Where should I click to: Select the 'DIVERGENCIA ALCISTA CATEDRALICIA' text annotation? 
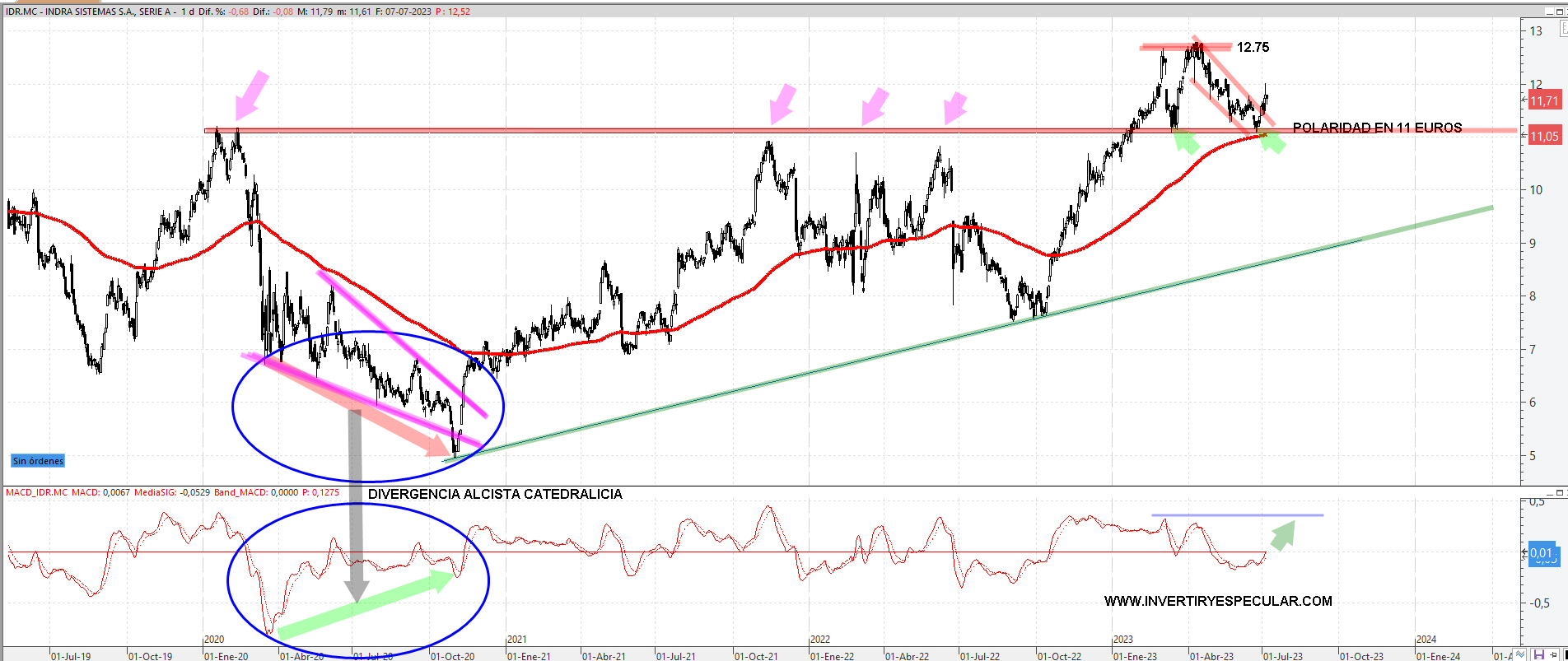click(x=495, y=494)
